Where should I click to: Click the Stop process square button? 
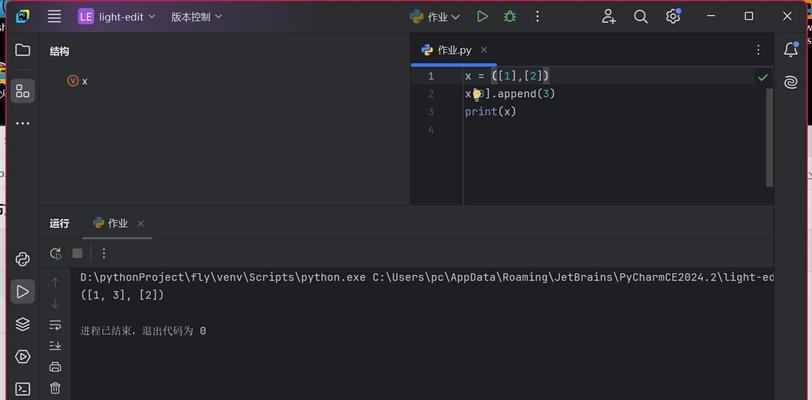pos(77,253)
